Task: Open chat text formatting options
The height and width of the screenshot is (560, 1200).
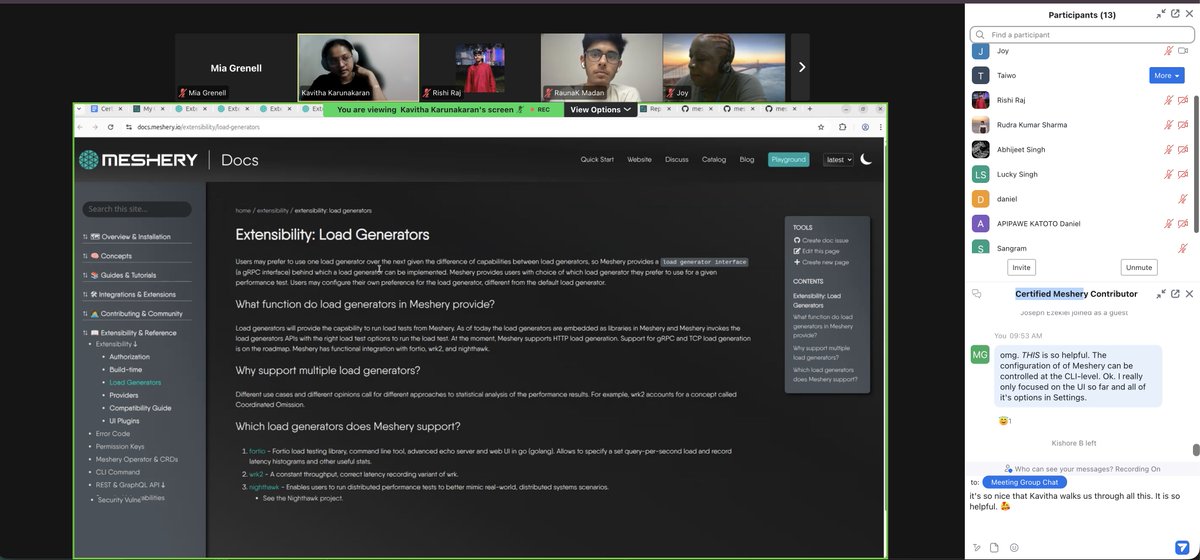Action: [977, 547]
